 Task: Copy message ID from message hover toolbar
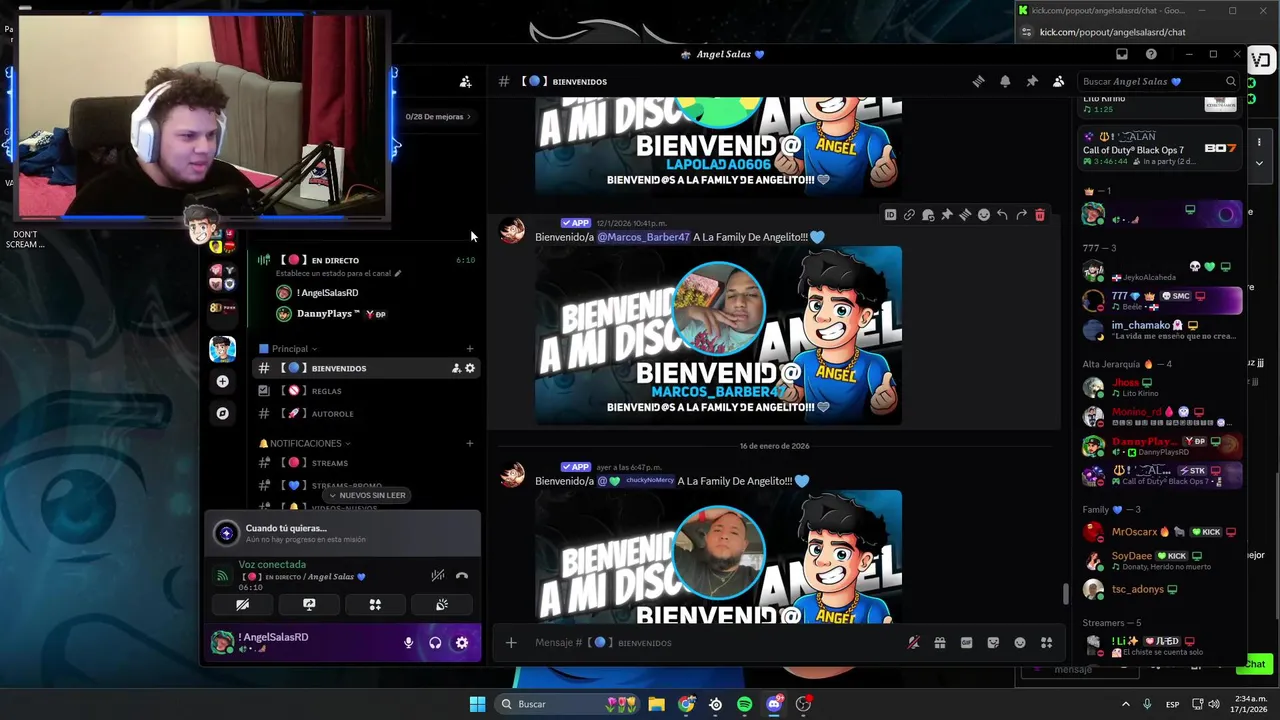[890, 215]
